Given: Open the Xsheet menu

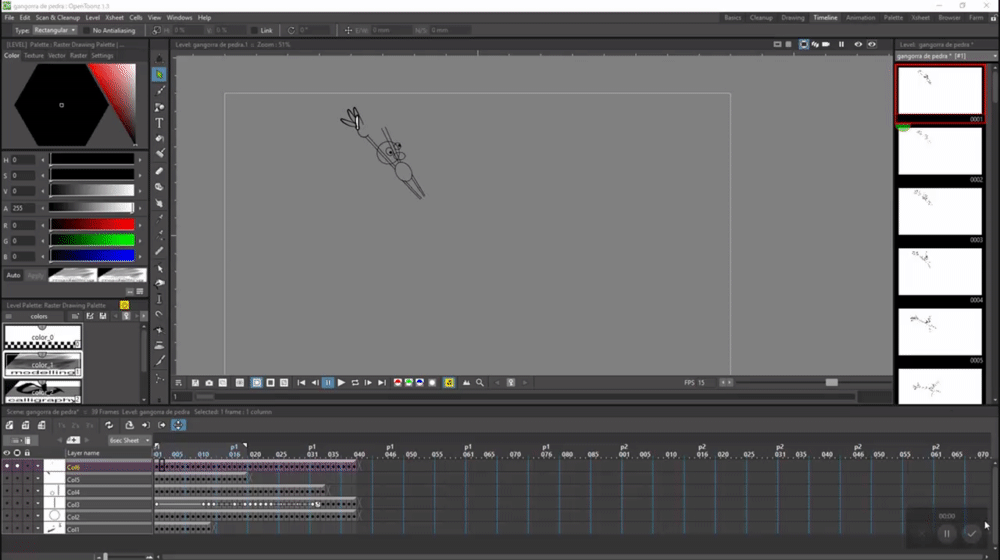Looking at the screenshot, I should point(116,18).
